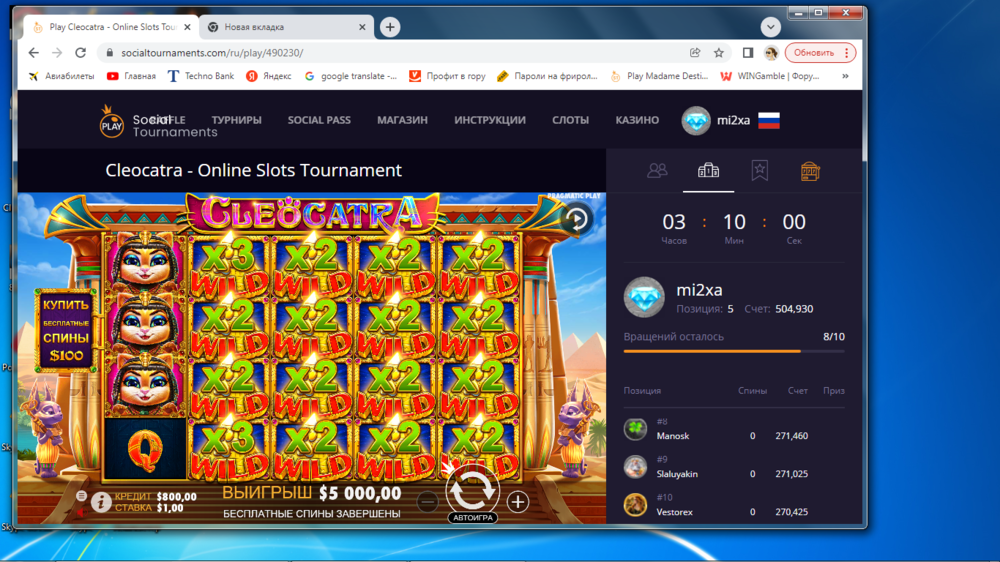This screenshot has width=1000, height=562.
Task: Open the orange slot machine tab icon
Action: point(810,171)
